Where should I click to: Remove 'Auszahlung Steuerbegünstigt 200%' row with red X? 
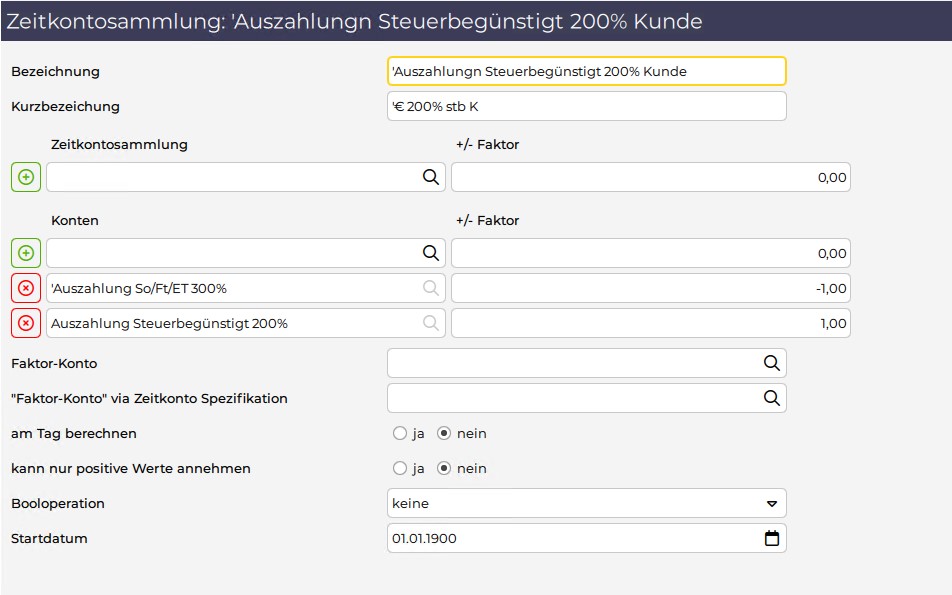point(26,324)
